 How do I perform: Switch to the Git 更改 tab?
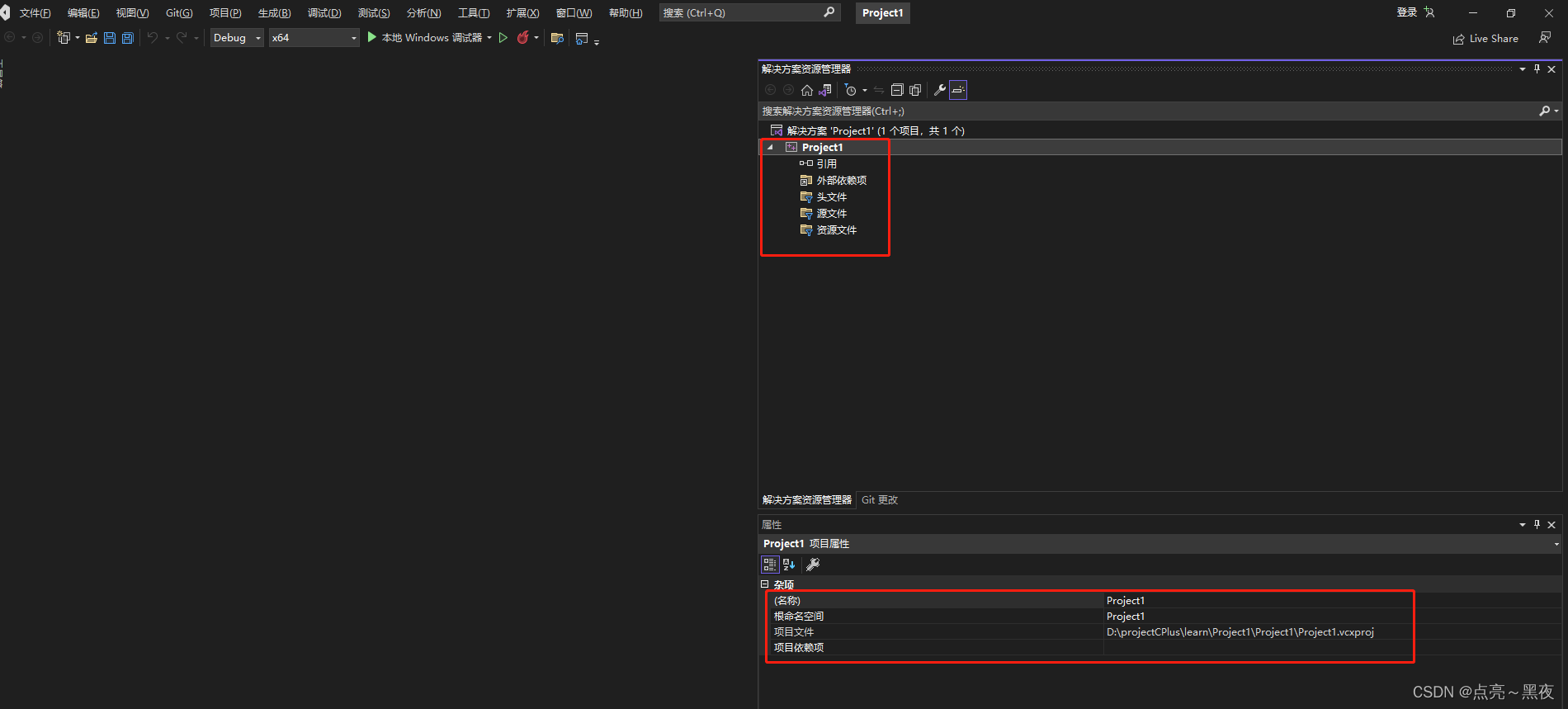point(880,500)
